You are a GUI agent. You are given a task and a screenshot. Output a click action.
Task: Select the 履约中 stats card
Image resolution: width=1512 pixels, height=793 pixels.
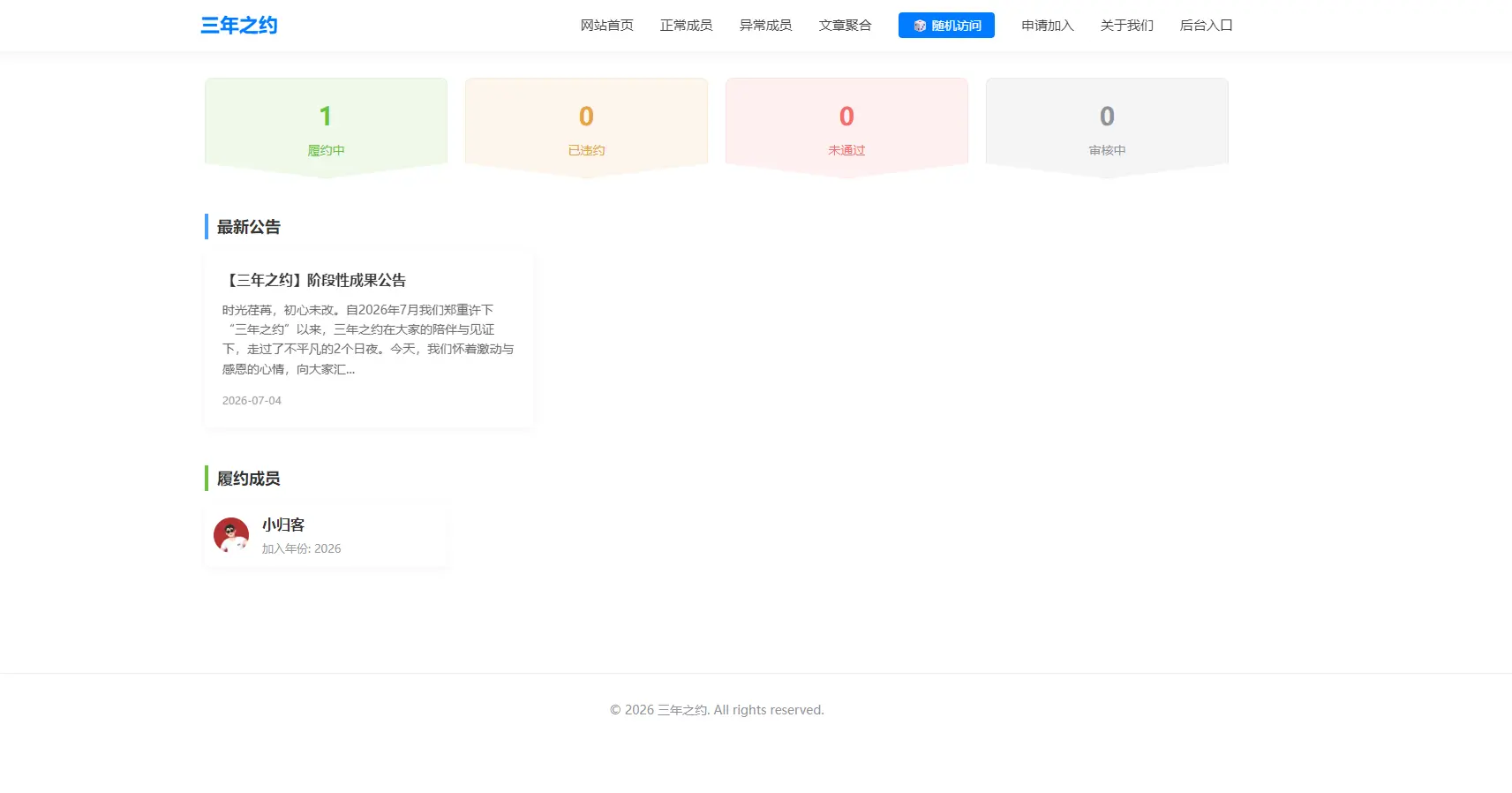pyautogui.click(x=326, y=128)
